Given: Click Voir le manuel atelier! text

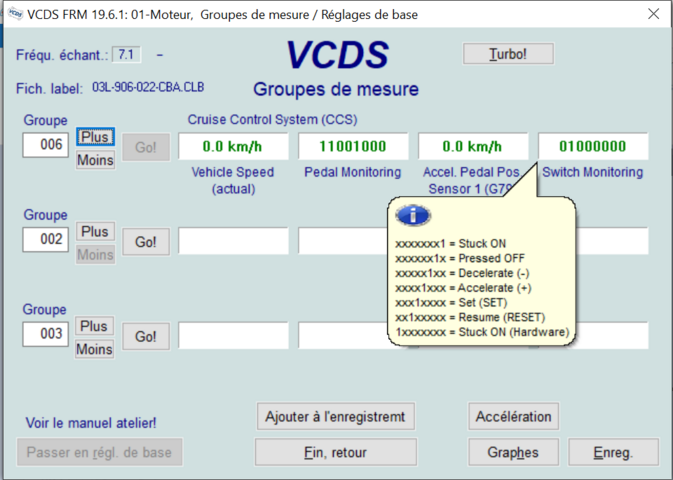Looking at the screenshot, I should click(x=91, y=423).
